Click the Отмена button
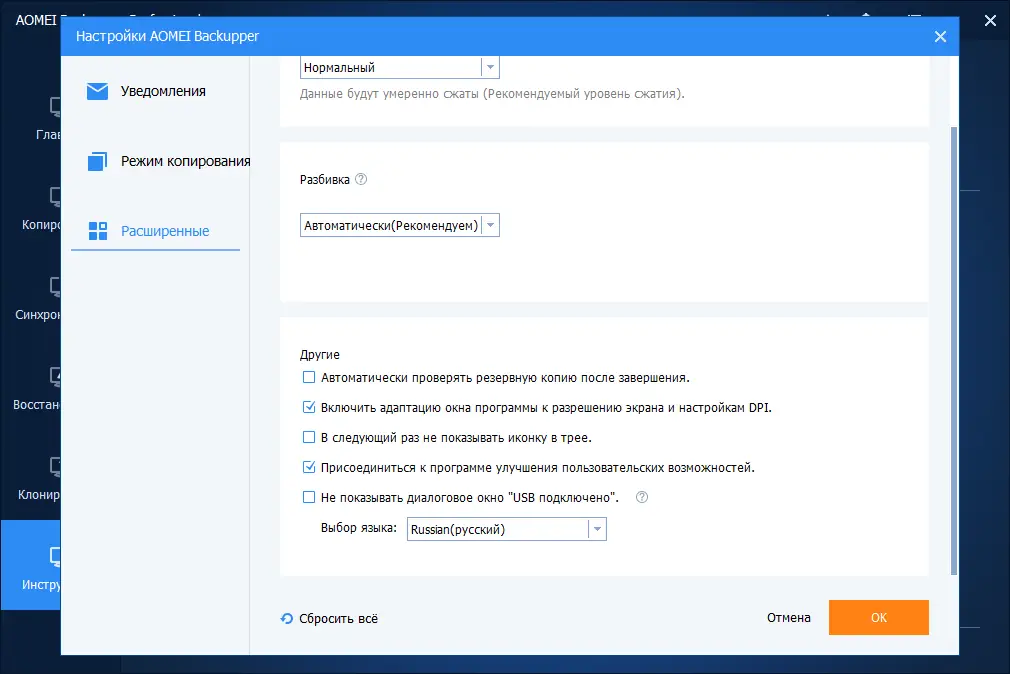 click(788, 617)
